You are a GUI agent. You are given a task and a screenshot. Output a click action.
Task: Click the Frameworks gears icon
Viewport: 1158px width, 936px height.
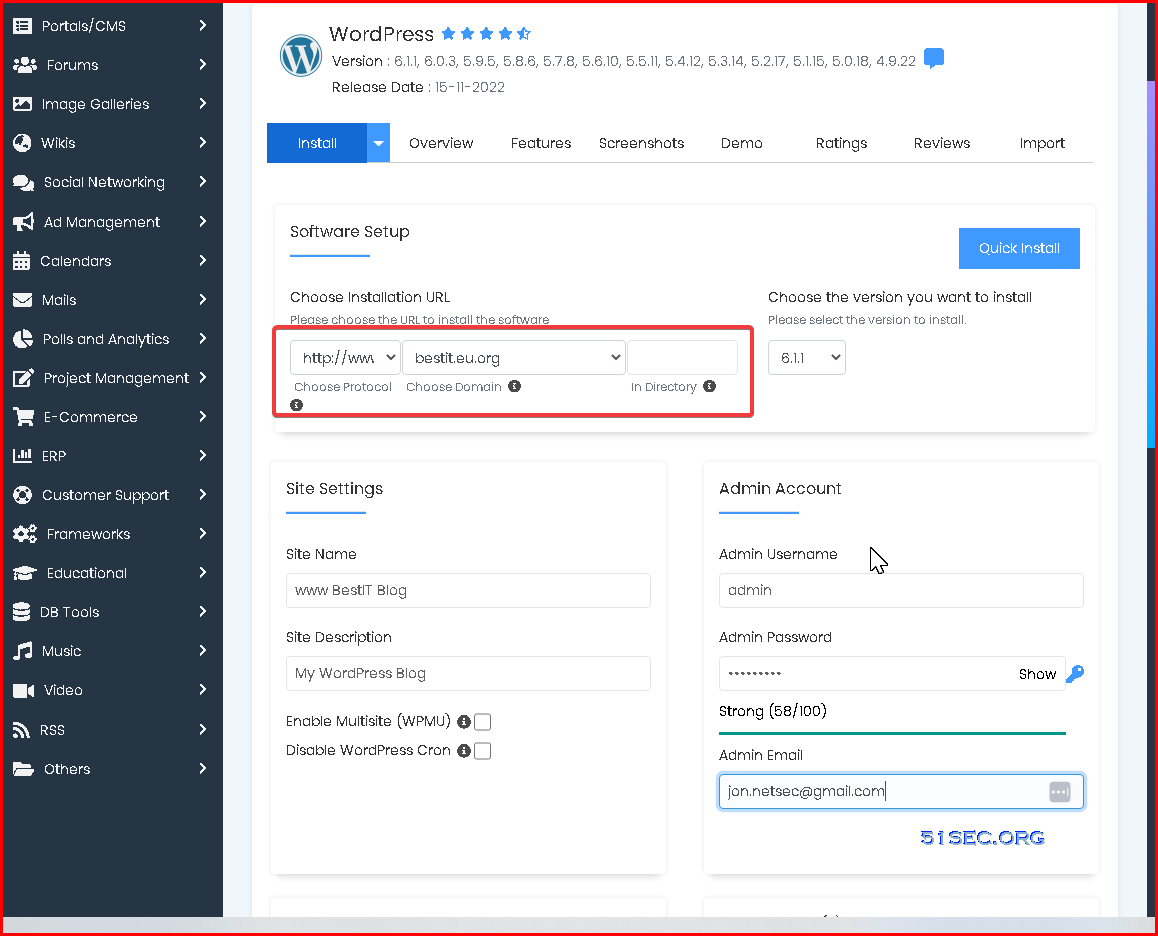tap(25, 534)
